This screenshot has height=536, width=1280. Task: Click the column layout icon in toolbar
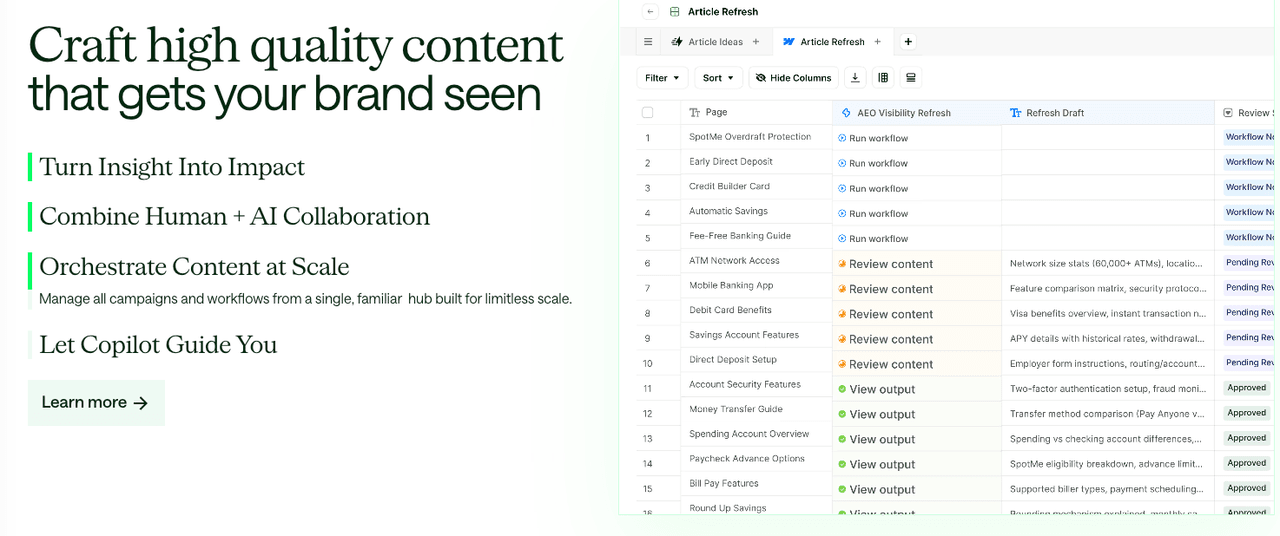[x=883, y=78]
